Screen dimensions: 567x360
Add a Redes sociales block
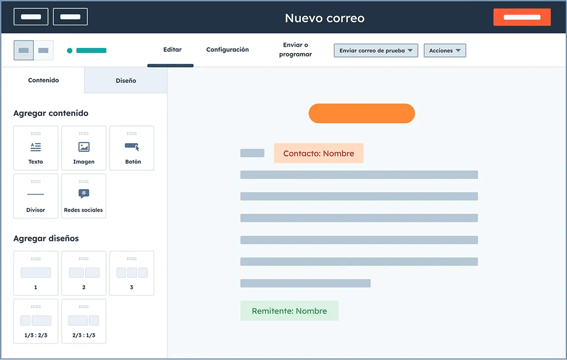coord(84,196)
